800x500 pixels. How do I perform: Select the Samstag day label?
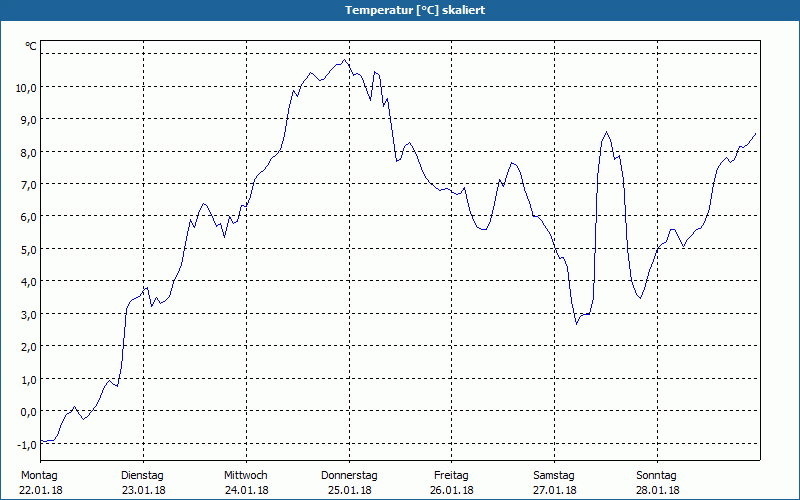click(x=554, y=476)
